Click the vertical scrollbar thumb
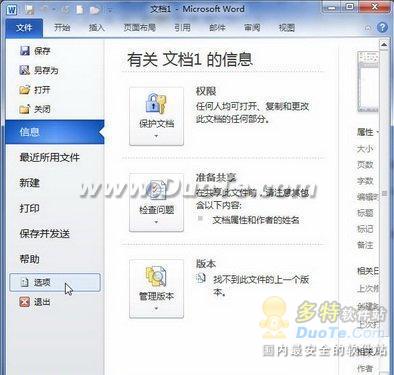The width and height of the screenshot is (394, 375). point(384,193)
